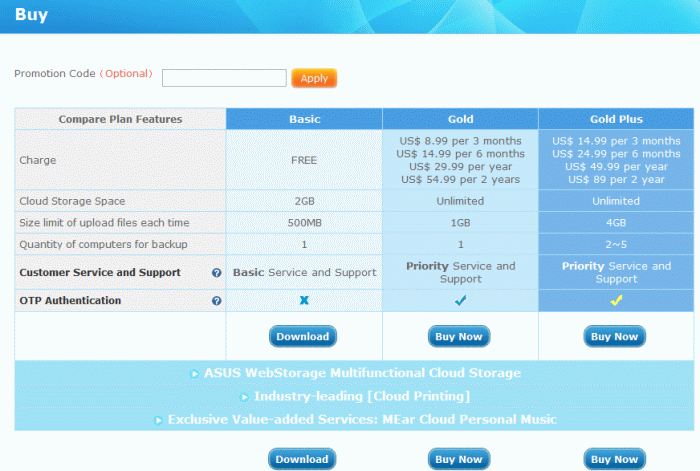Screen dimensions: 700x471
Task: Click the 500MB upload limit cell
Action: click(304, 223)
